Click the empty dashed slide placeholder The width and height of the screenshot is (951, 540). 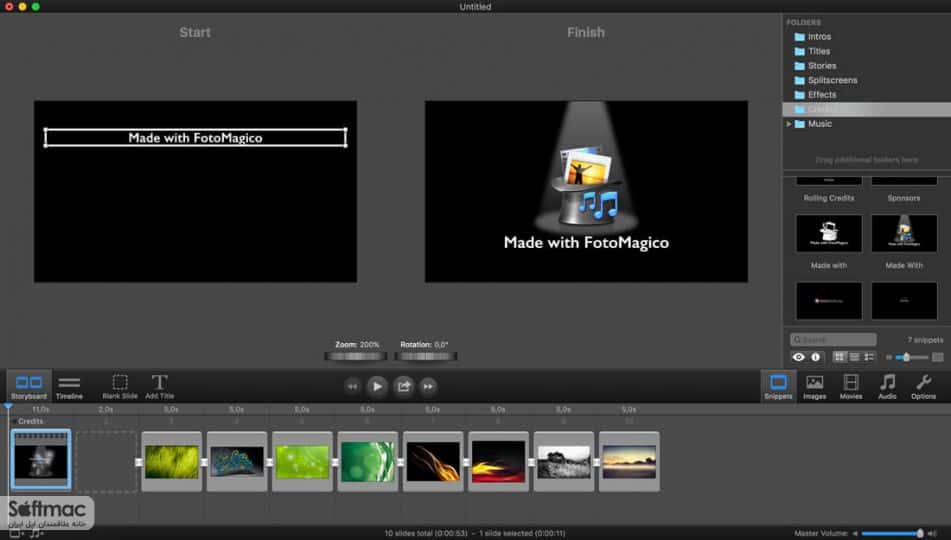click(106, 461)
